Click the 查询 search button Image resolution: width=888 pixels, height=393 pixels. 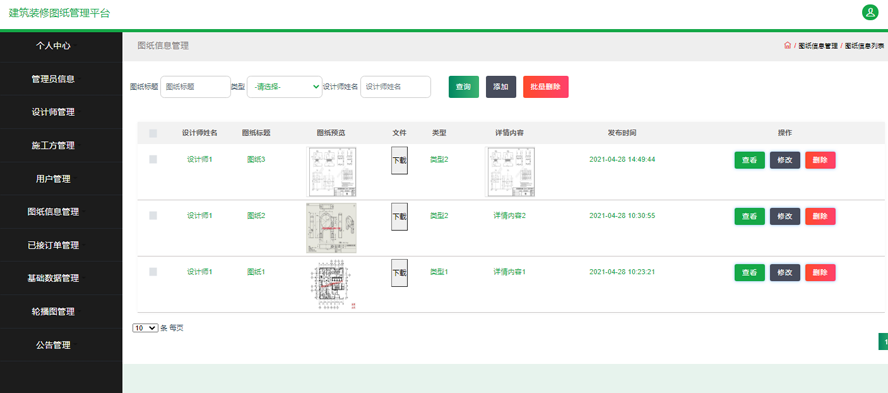click(463, 87)
